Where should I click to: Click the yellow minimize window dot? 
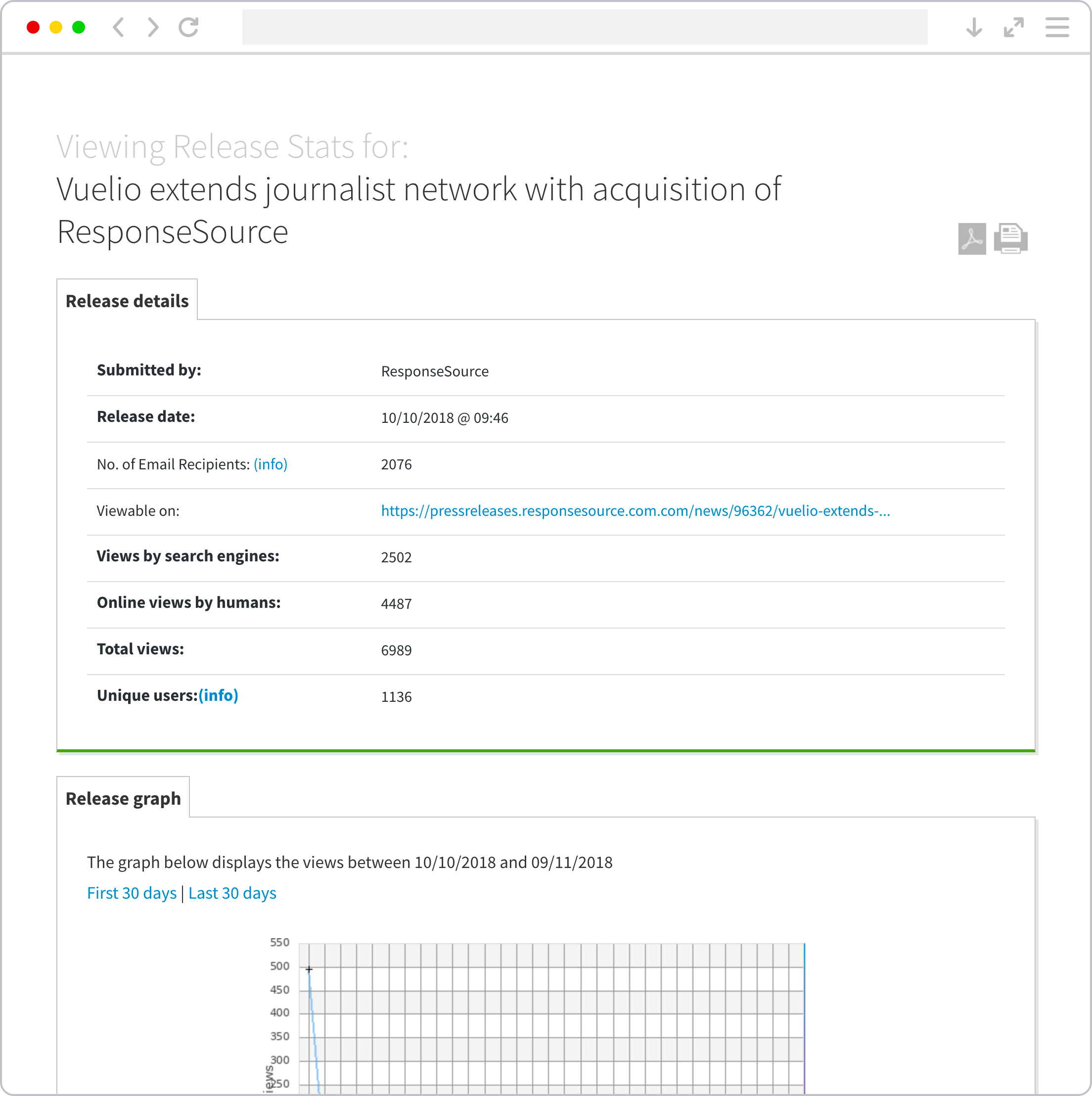55,27
